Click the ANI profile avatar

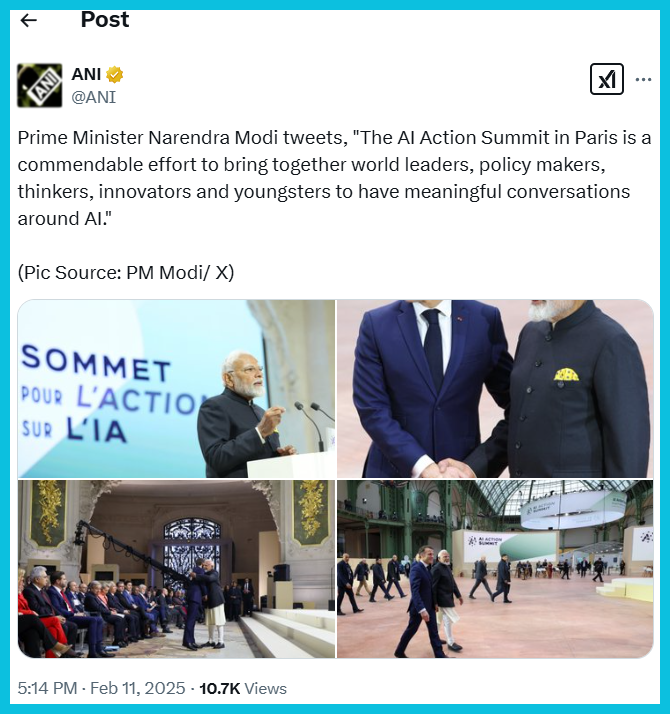(x=40, y=86)
